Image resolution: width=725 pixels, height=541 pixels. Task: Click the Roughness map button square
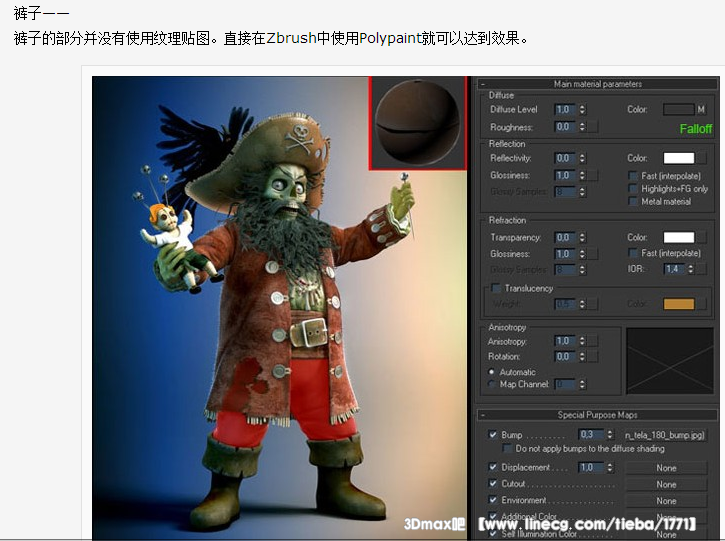(593, 127)
